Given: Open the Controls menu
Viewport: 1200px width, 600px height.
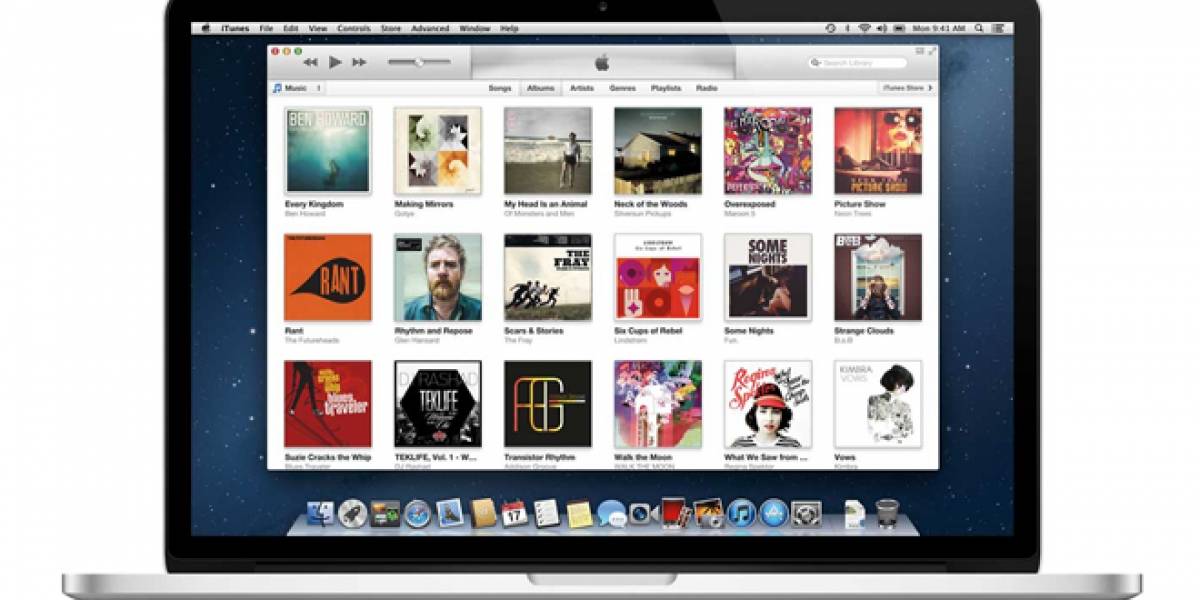Looking at the screenshot, I should (x=353, y=28).
